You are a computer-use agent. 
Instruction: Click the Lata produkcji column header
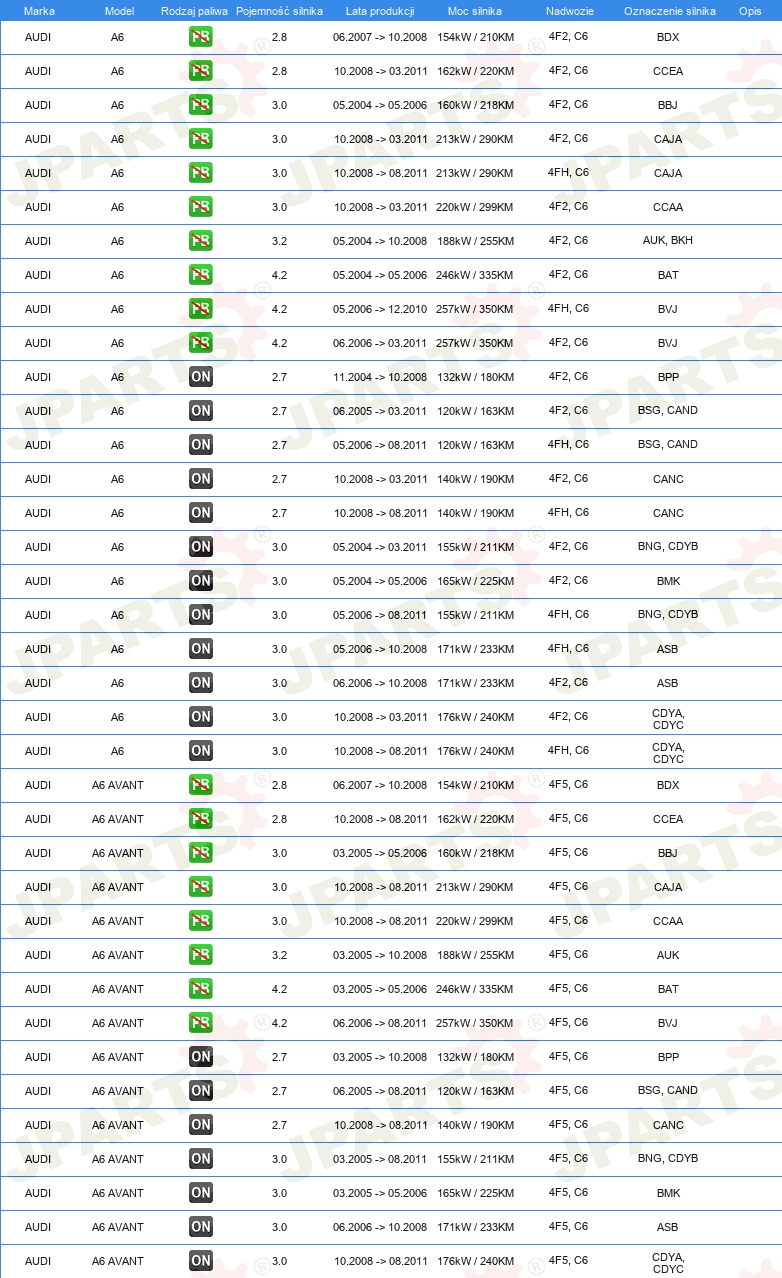(380, 11)
